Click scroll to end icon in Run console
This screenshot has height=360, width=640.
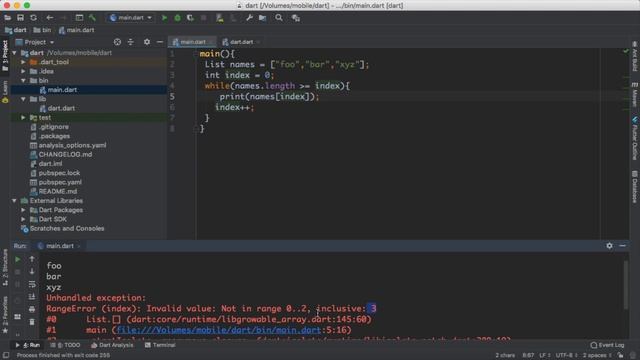[x=32, y=297]
